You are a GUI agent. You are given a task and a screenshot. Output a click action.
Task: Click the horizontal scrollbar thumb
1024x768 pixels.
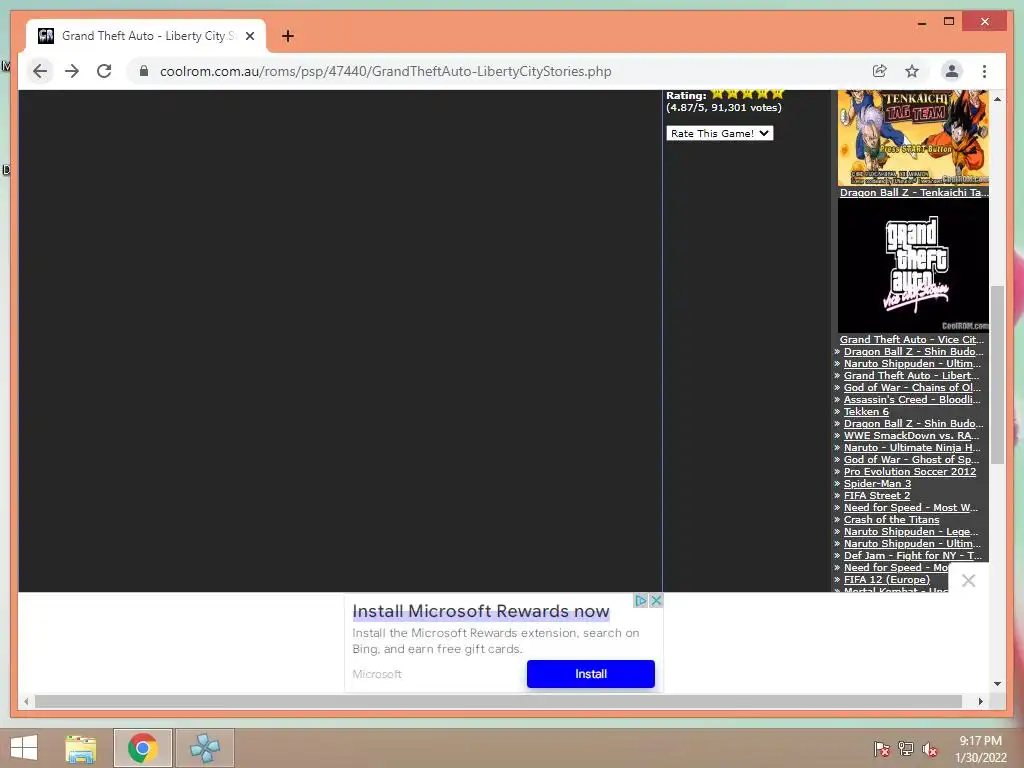[498, 701]
